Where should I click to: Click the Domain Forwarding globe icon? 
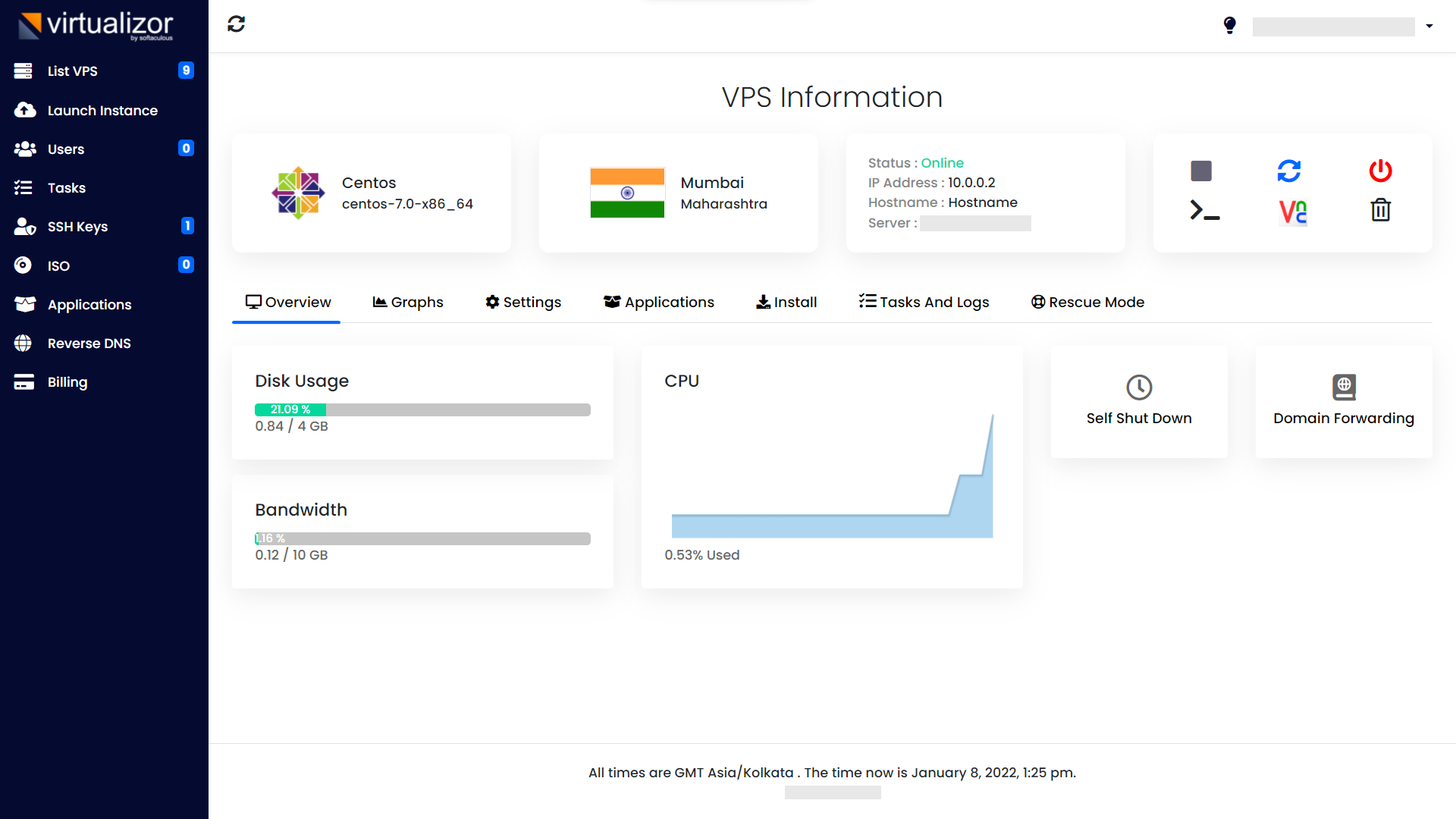(1343, 386)
